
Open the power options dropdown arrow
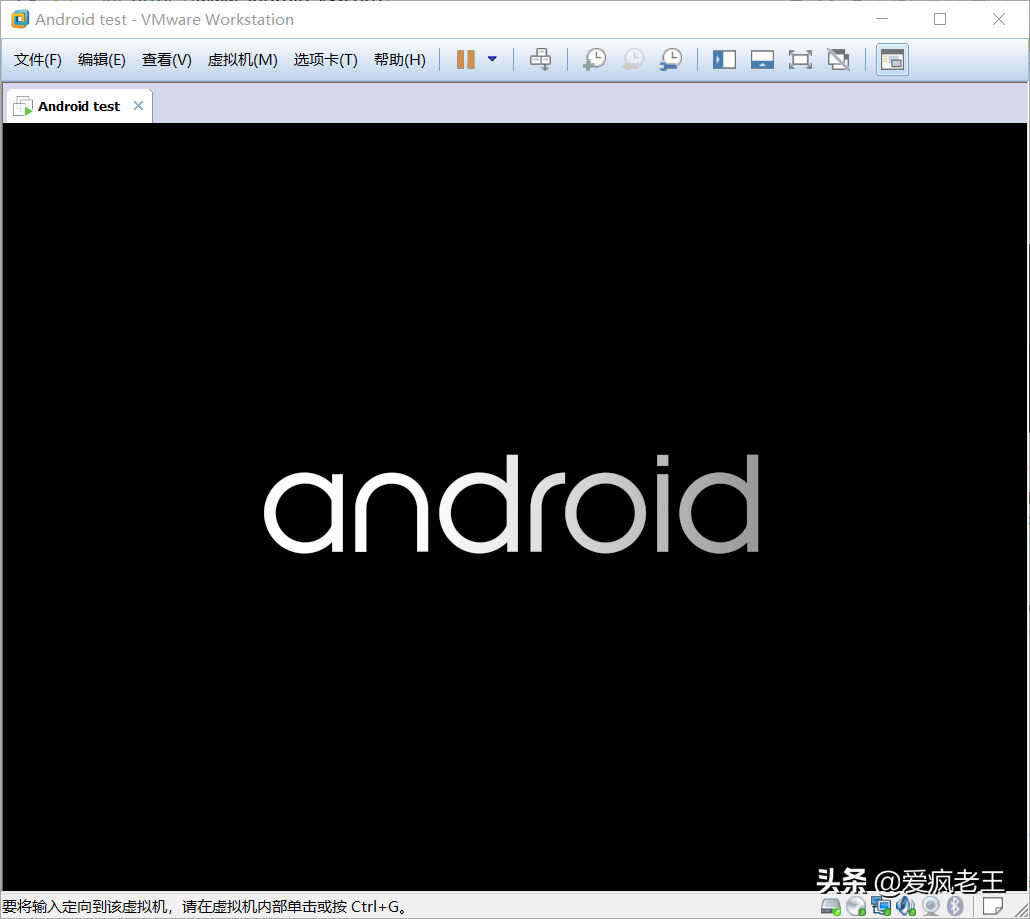pos(492,59)
